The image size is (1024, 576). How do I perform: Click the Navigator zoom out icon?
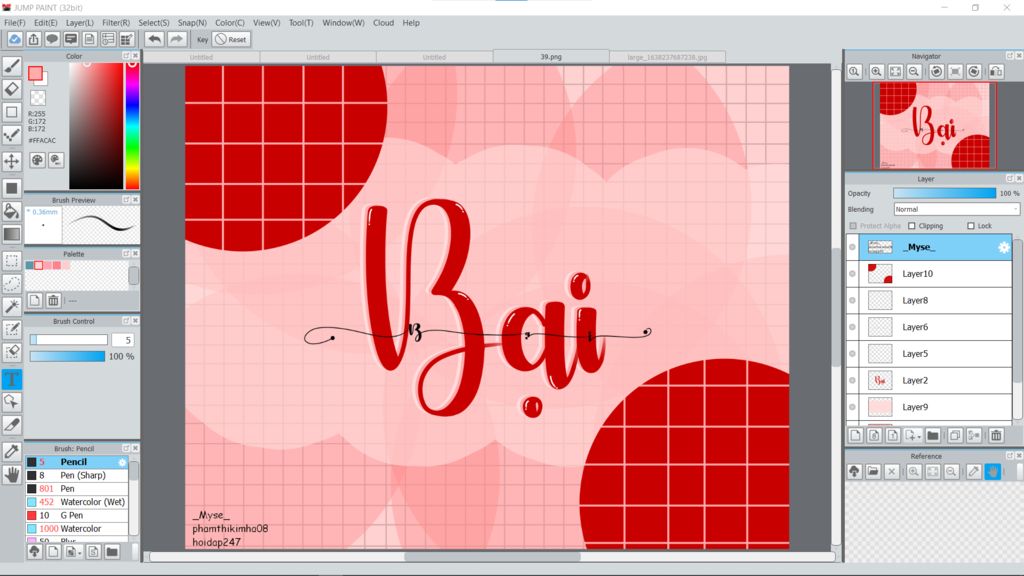pos(914,71)
